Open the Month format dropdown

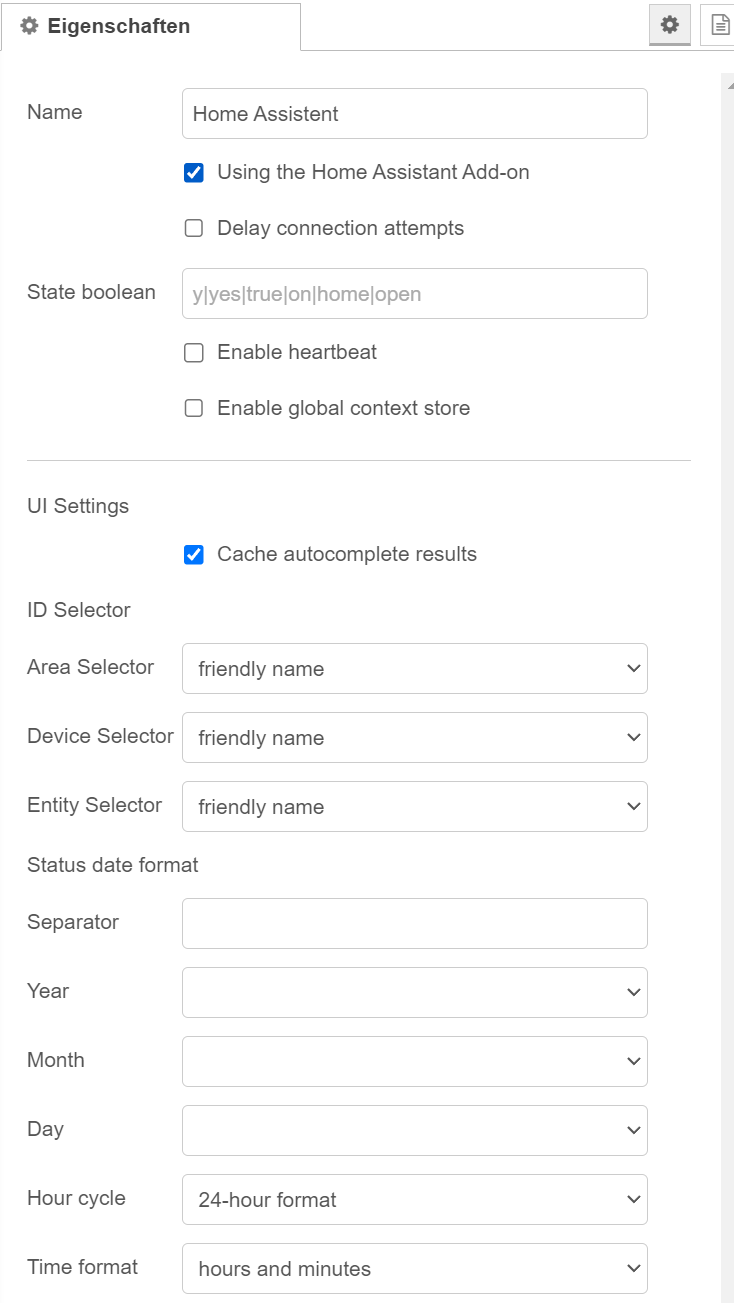(x=415, y=1061)
